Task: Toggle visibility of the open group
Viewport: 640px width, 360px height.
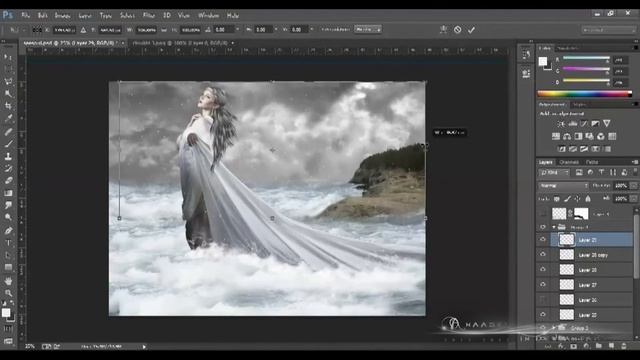Action: click(543, 227)
